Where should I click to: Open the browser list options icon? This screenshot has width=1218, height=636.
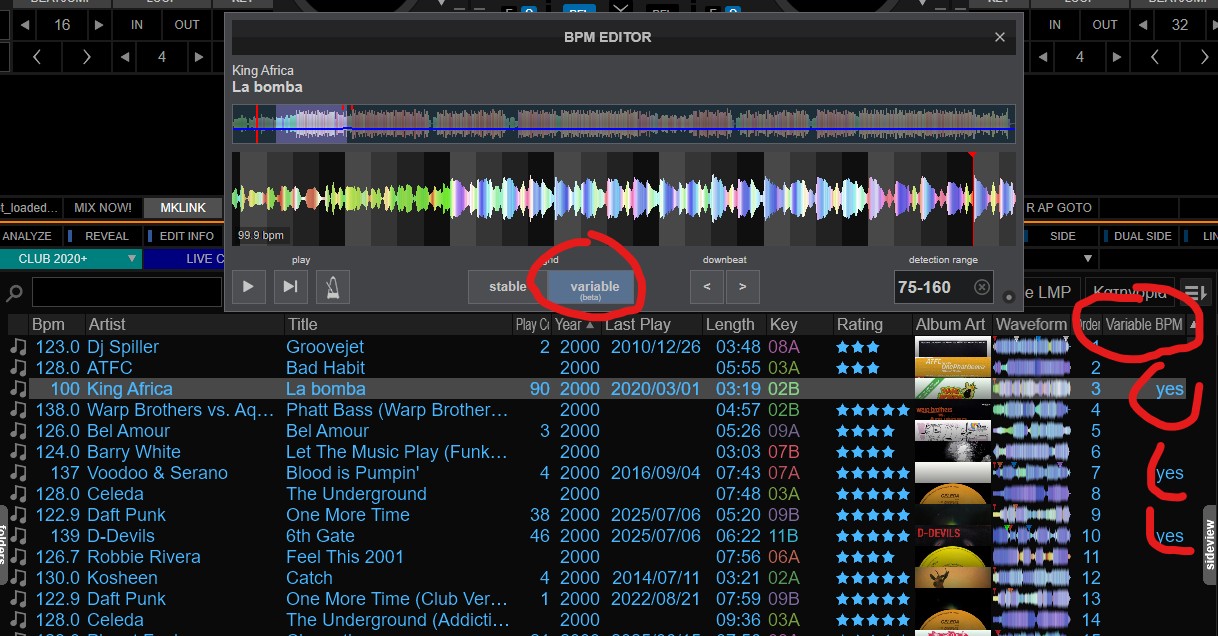coord(1193,292)
